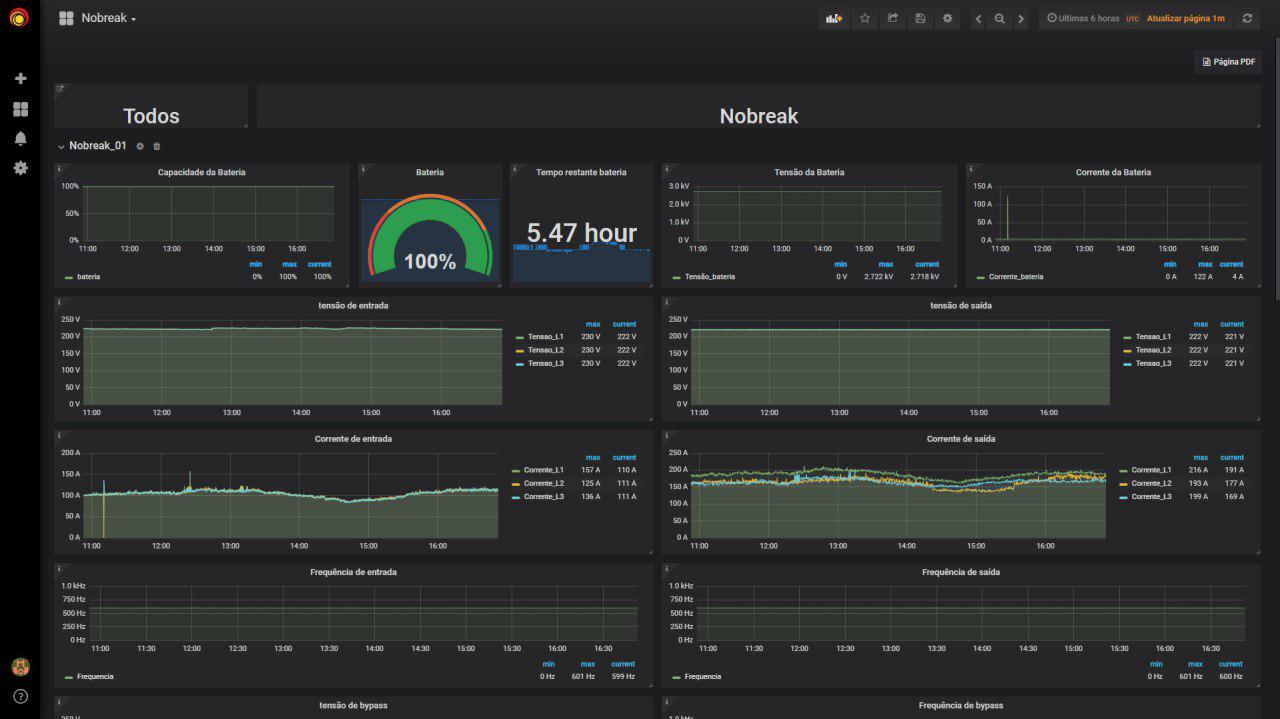
Task: Open Tempo restante bateria panel title menu
Action: tap(581, 172)
